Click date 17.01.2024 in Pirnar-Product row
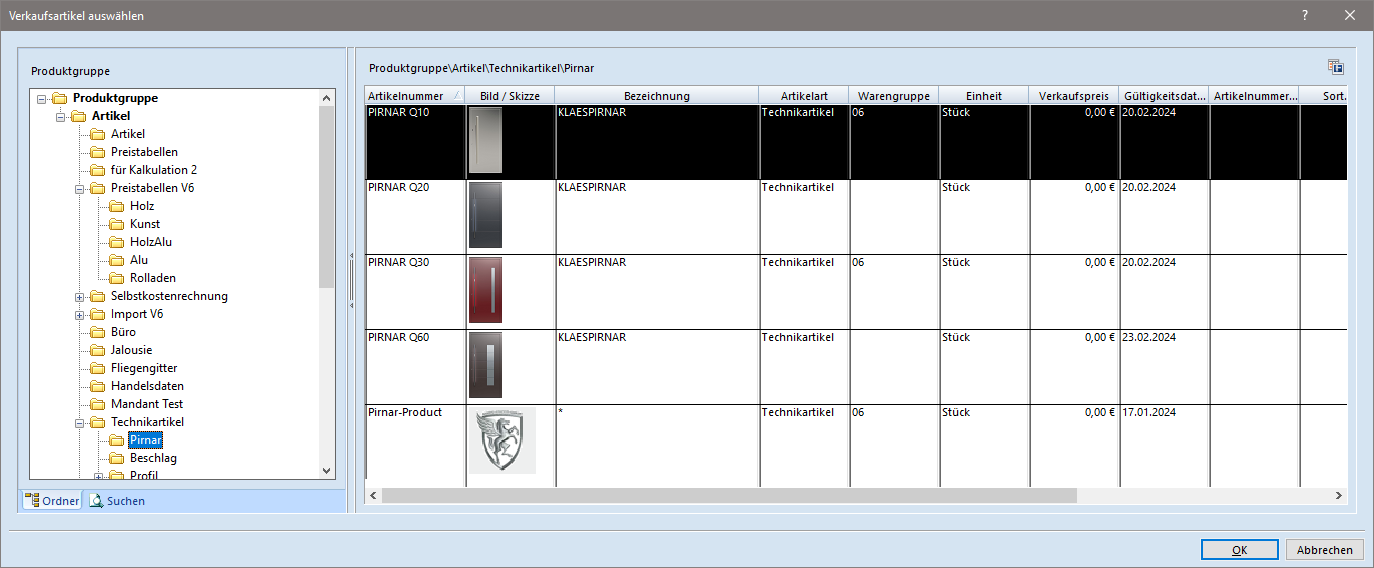 coord(1149,412)
